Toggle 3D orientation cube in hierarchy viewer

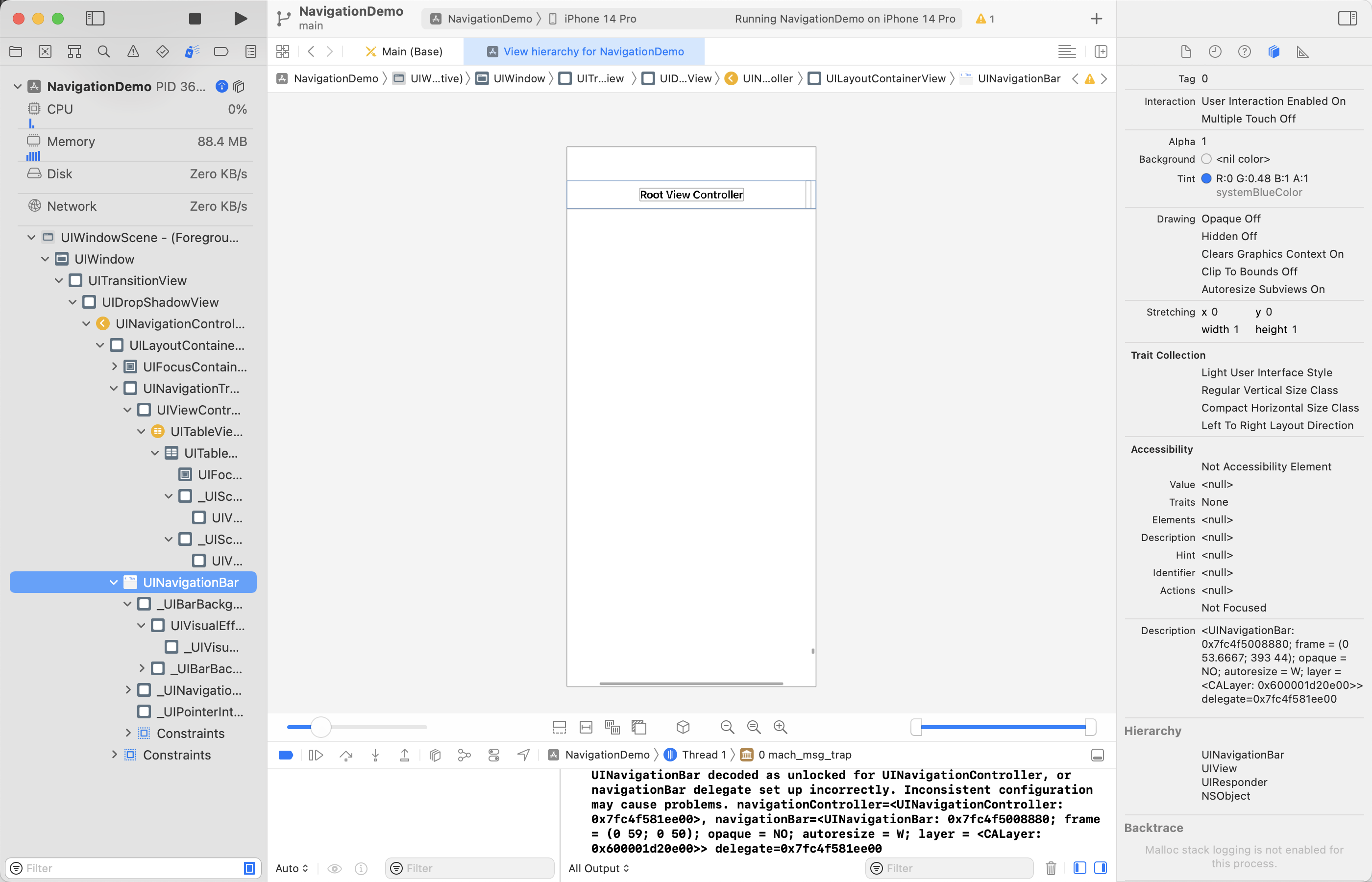coord(683,727)
